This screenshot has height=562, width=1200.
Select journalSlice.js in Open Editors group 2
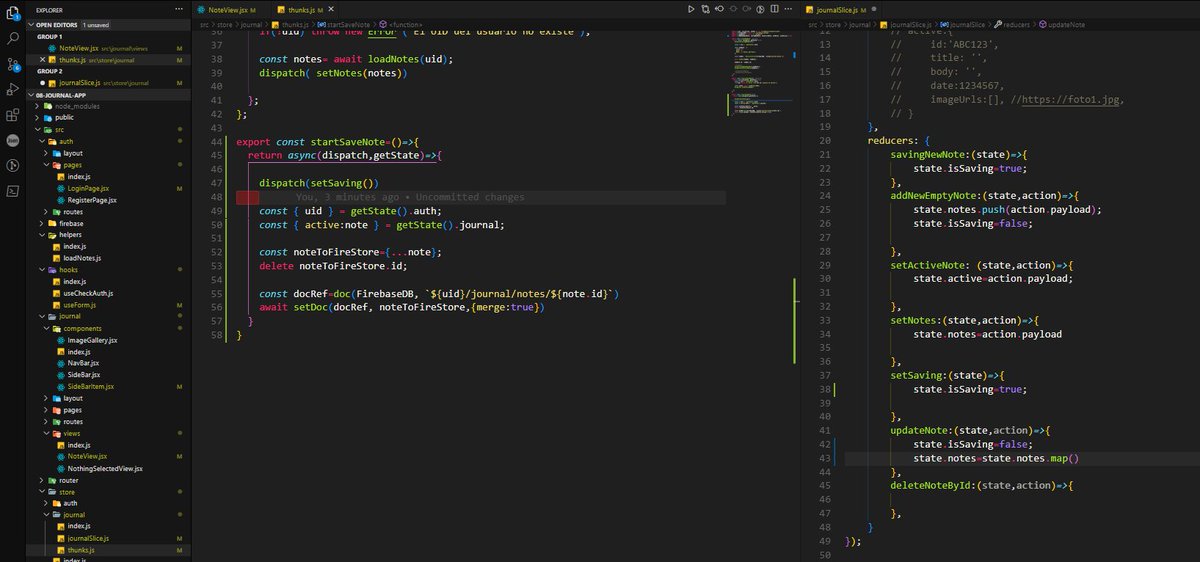81,82
